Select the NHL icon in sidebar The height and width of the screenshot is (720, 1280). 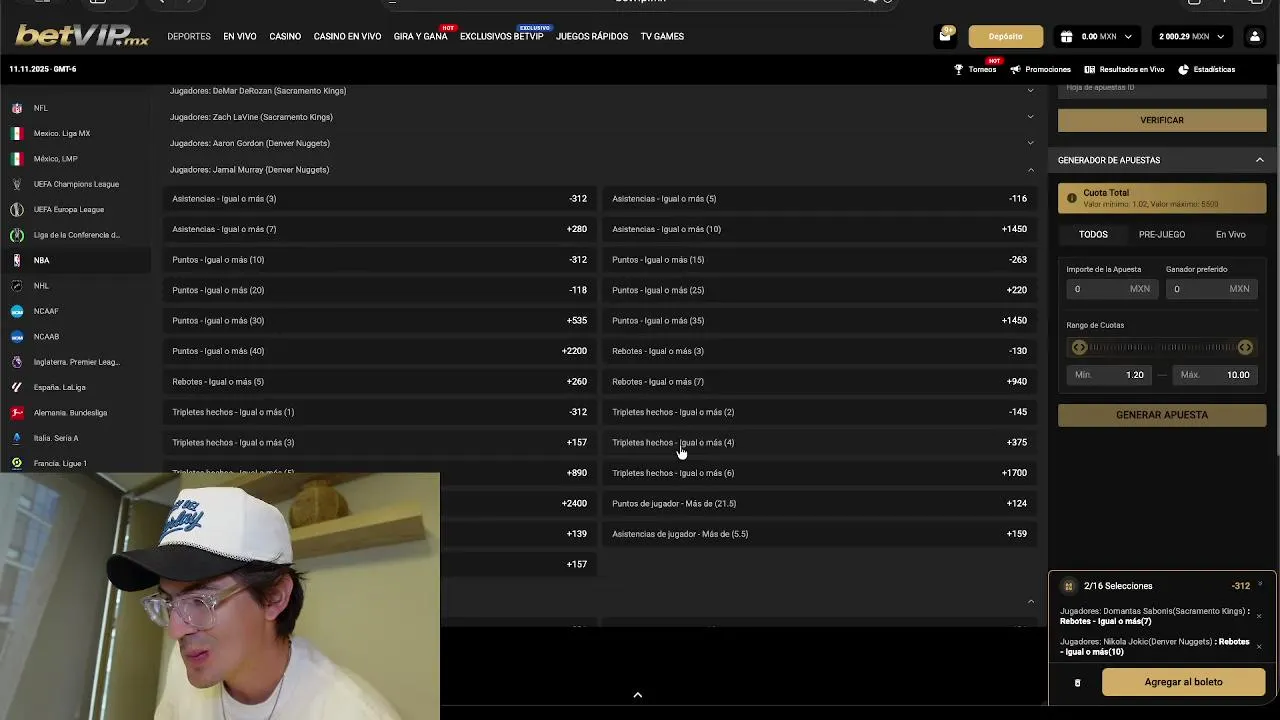tap(17, 286)
